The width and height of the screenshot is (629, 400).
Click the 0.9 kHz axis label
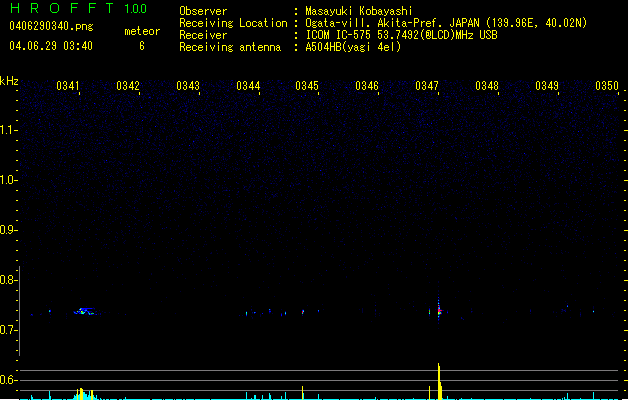[7, 230]
